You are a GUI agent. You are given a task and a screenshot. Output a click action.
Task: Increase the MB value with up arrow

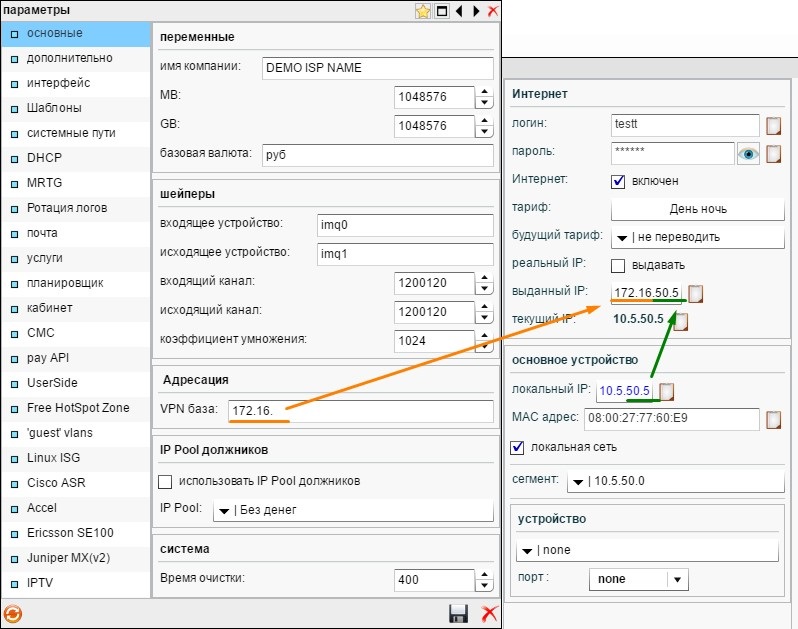click(x=485, y=92)
